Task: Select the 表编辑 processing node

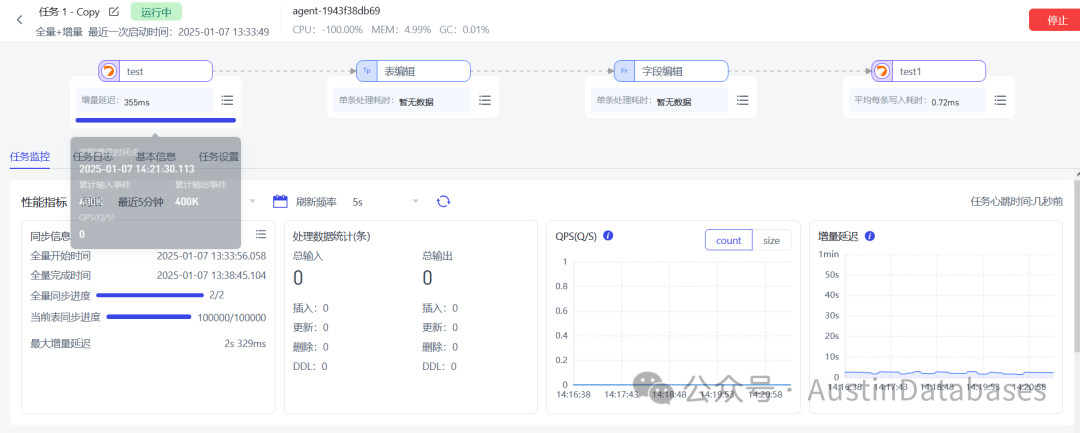Action: pos(413,71)
